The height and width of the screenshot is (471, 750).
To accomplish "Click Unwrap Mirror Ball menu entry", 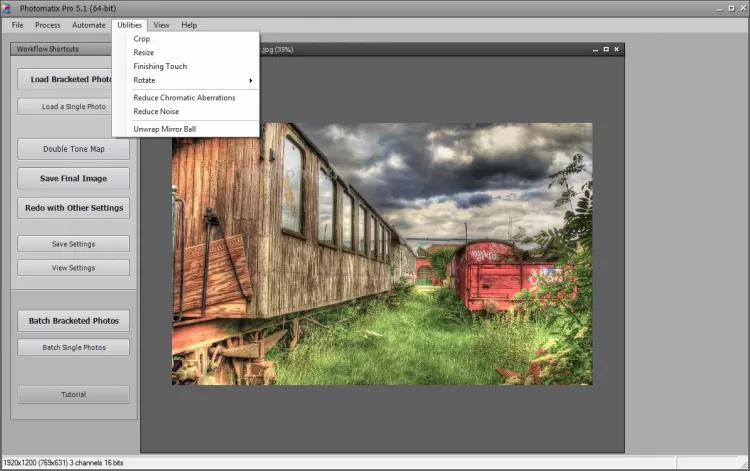I will click(164, 129).
